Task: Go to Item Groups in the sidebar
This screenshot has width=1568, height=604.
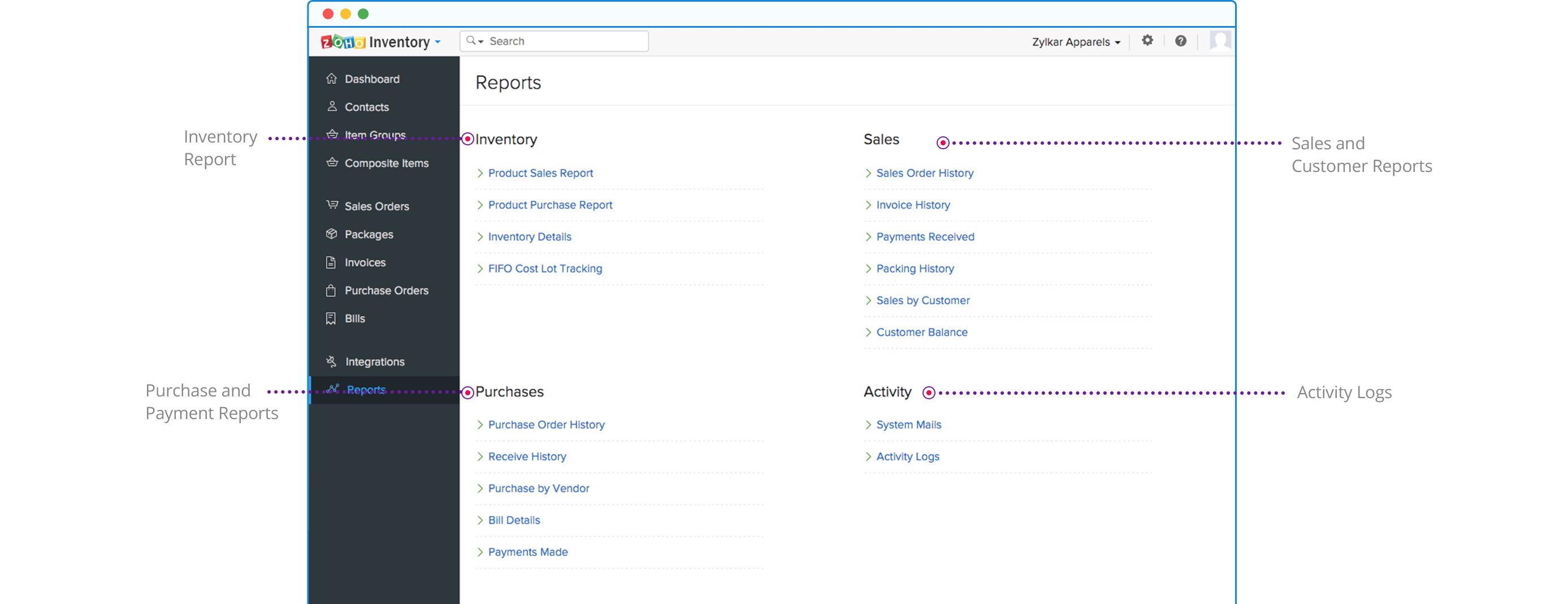Action: pos(375,135)
